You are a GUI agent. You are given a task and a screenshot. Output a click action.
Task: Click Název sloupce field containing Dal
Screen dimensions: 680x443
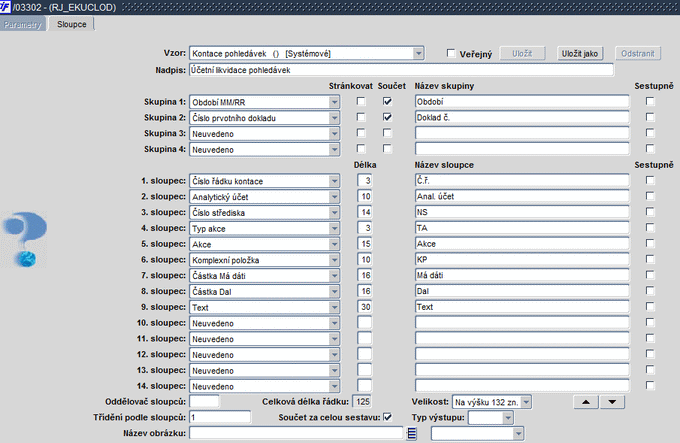[522, 291]
